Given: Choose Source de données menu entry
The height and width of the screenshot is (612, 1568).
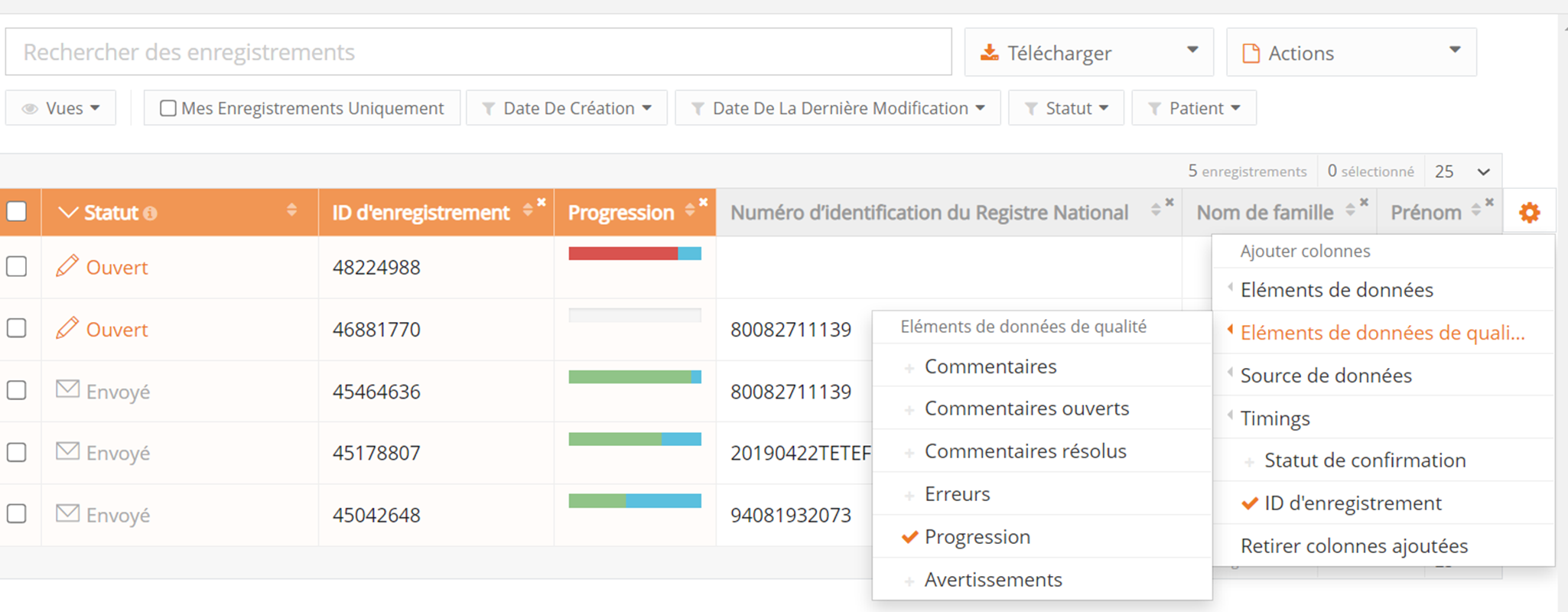Looking at the screenshot, I should [x=1326, y=376].
